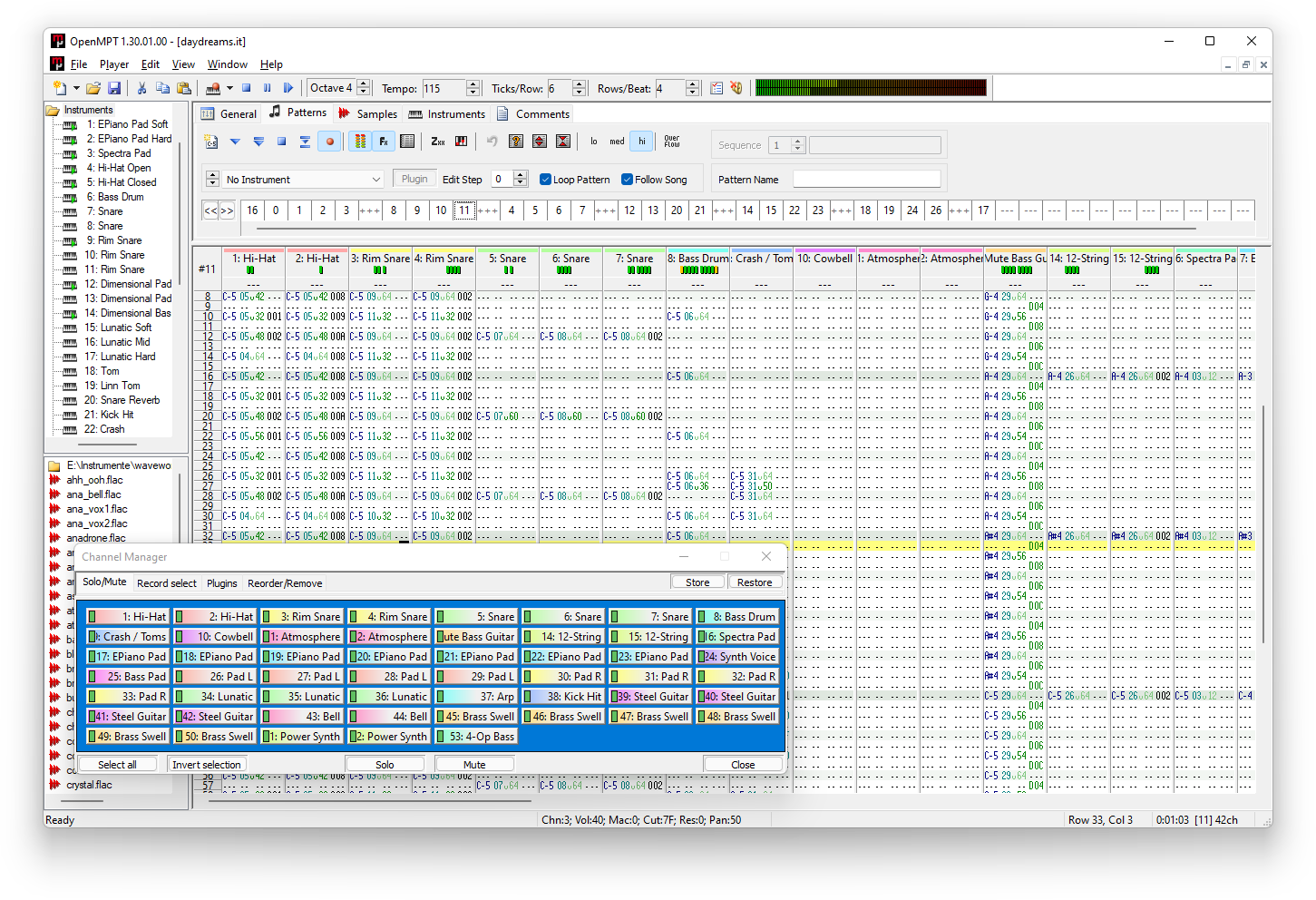The image size is (1316, 900).
Task: Click the Octave 4 stepper arrows
Action: click(x=364, y=88)
